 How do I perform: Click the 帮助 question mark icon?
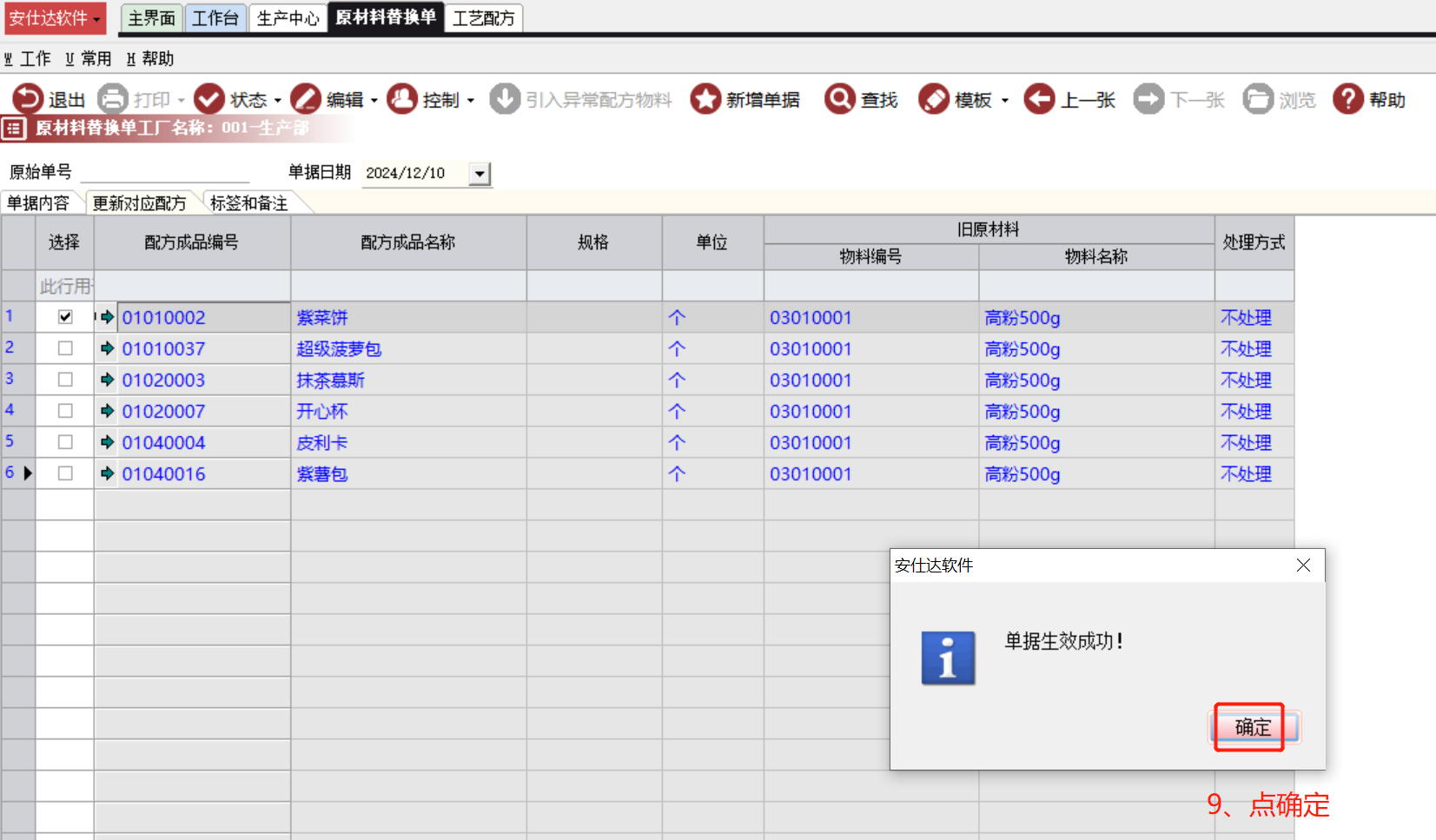point(1347,99)
